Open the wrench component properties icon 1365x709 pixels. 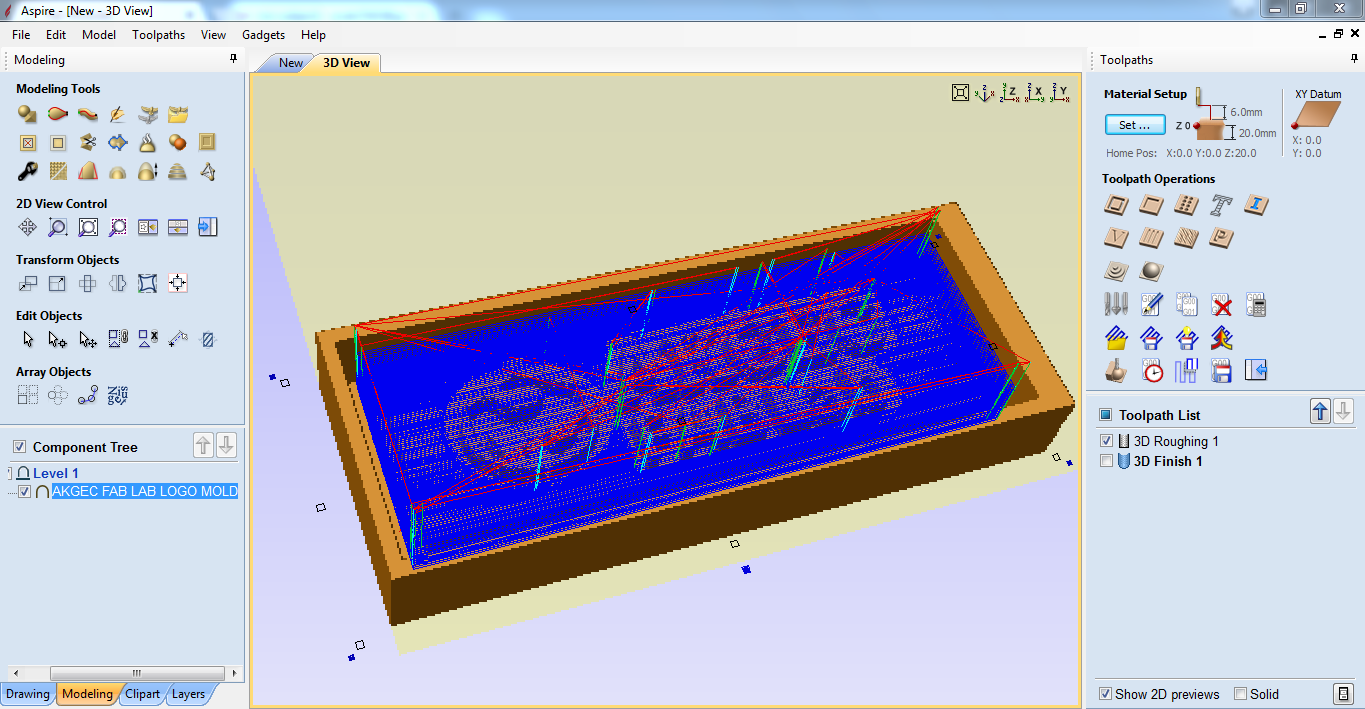[28, 171]
